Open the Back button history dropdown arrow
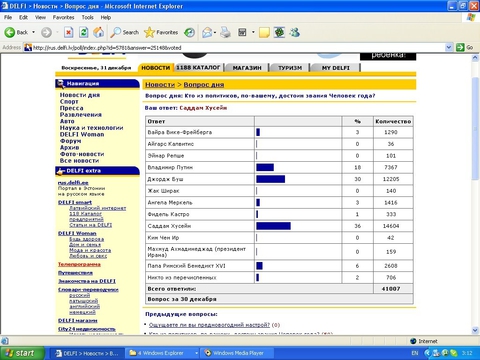Viewport: 480px width, 360px height. pyautogui.click(x=33, y=32)
